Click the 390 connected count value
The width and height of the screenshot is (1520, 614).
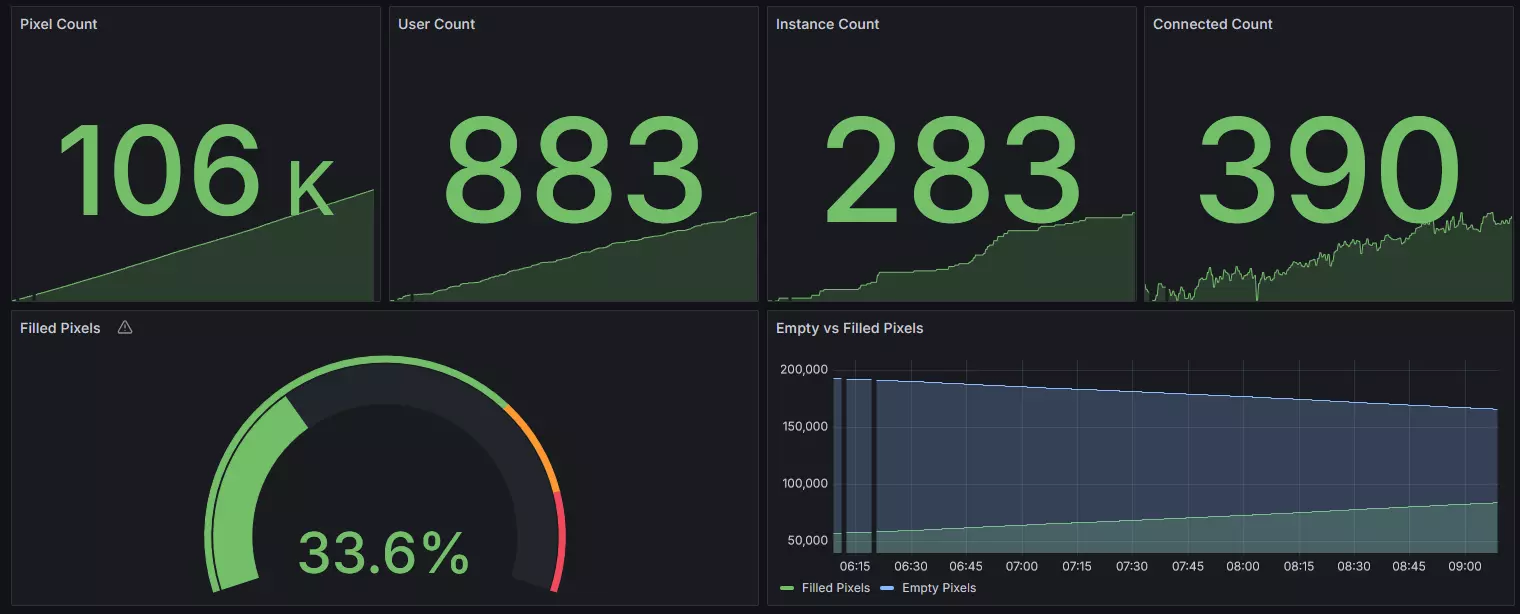point(1329,170)
